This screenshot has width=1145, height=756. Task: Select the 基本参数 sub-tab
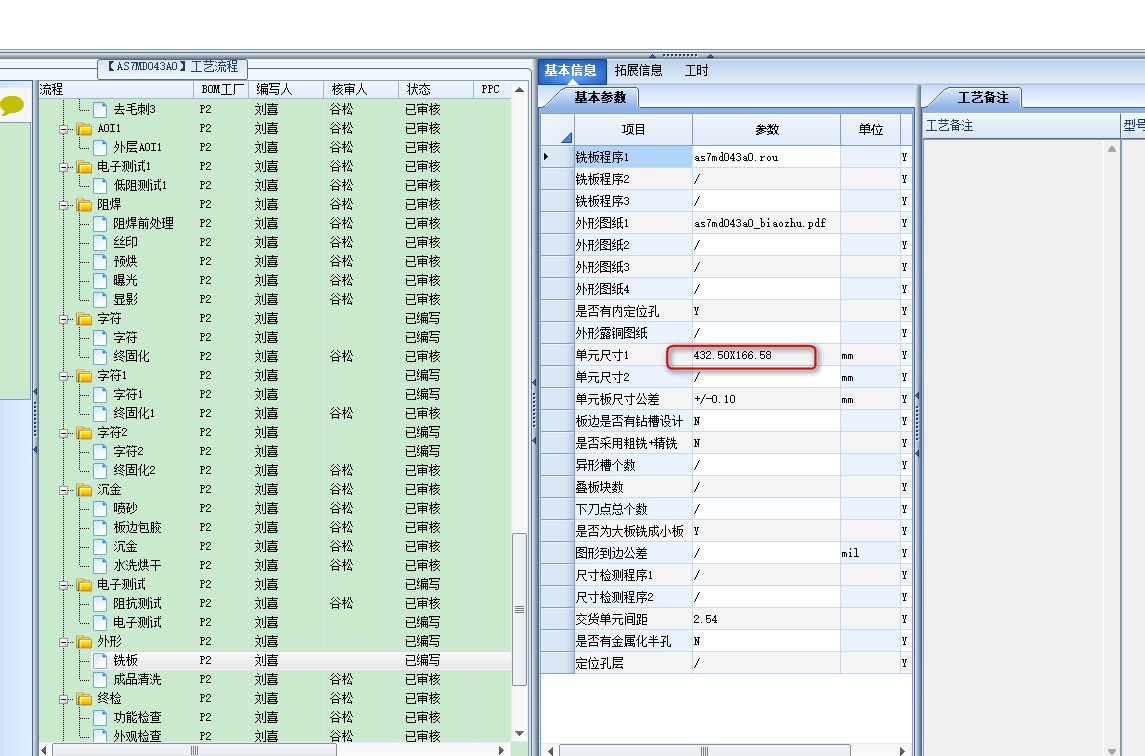pos(600,97)
